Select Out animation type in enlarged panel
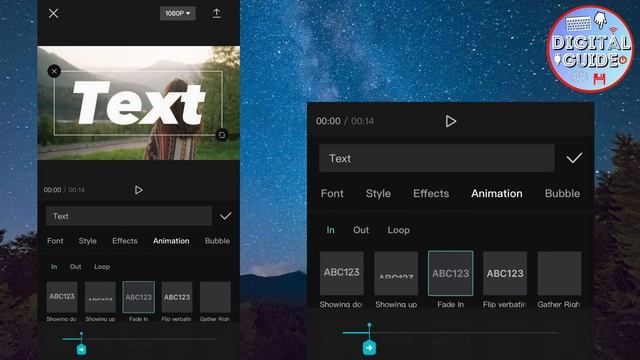The image size is (640, 360). pos(361,230)
